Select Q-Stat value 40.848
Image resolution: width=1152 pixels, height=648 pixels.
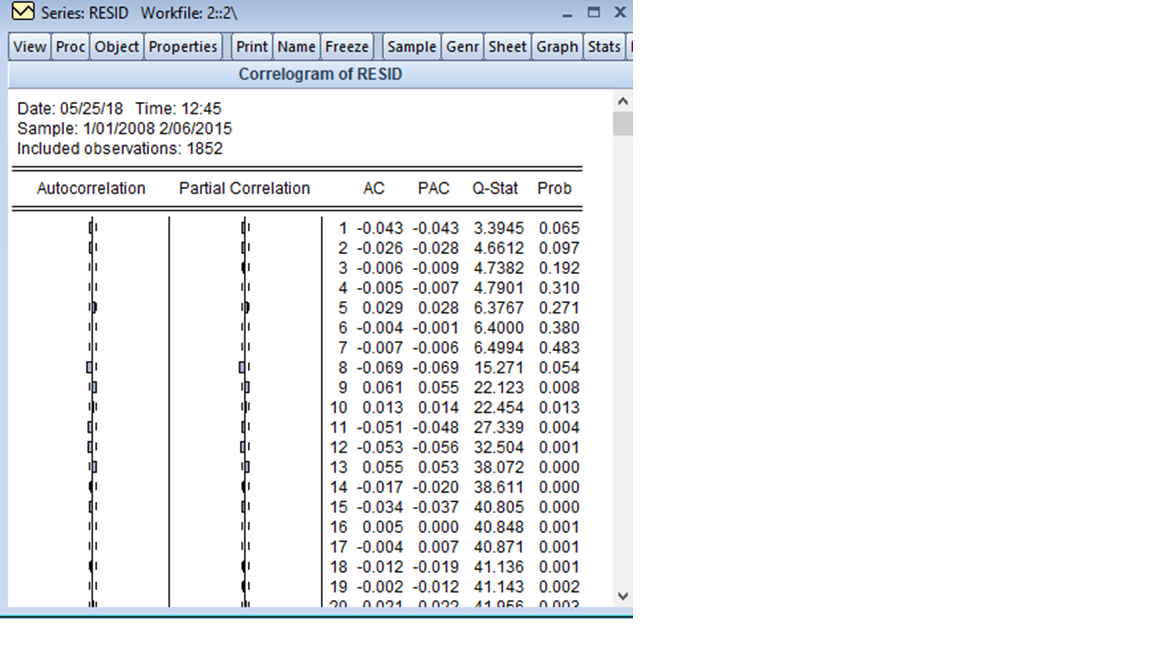tap(499, 527)
